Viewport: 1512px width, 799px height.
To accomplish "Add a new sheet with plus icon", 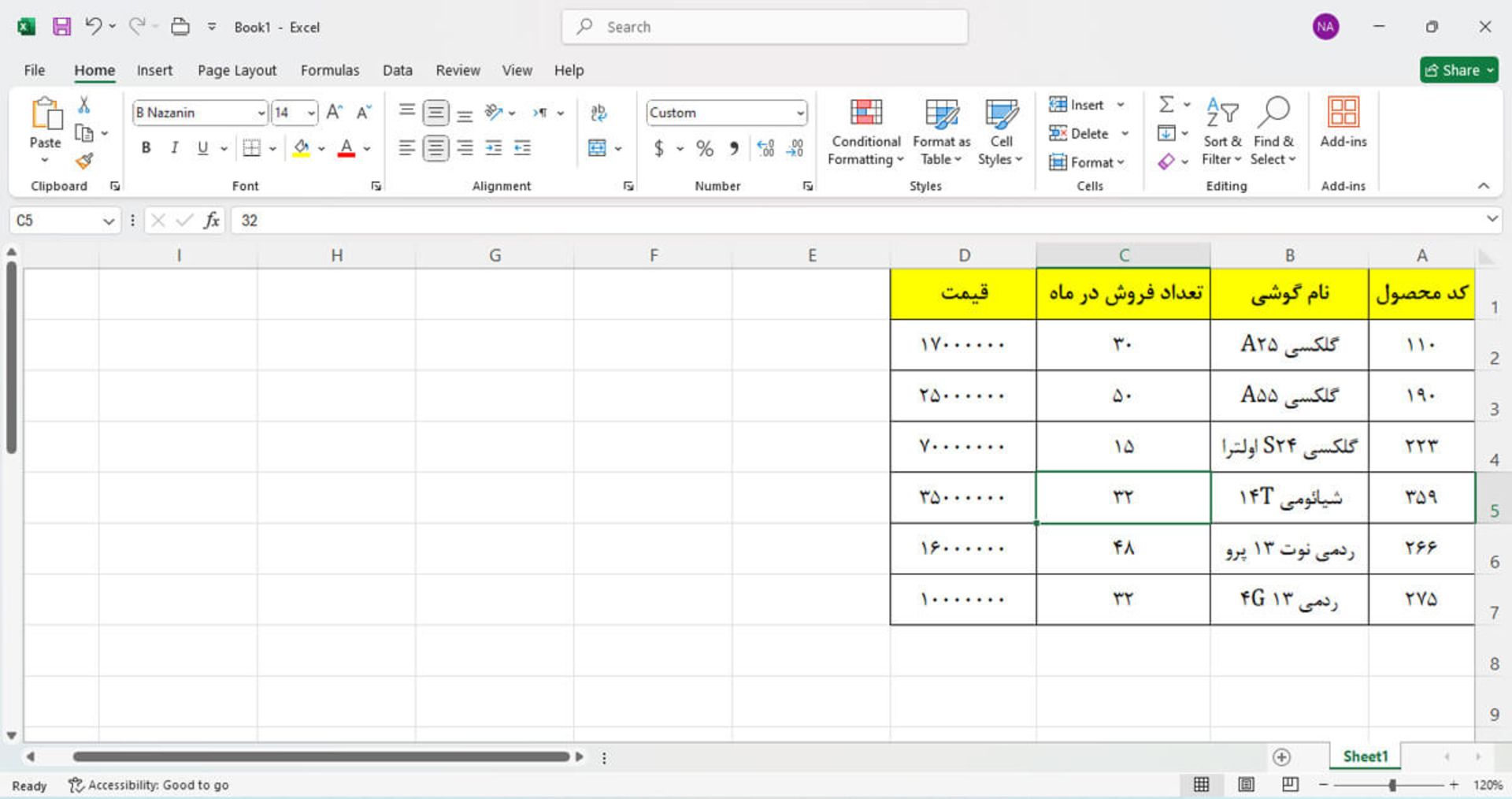I will pos(1281,757).
